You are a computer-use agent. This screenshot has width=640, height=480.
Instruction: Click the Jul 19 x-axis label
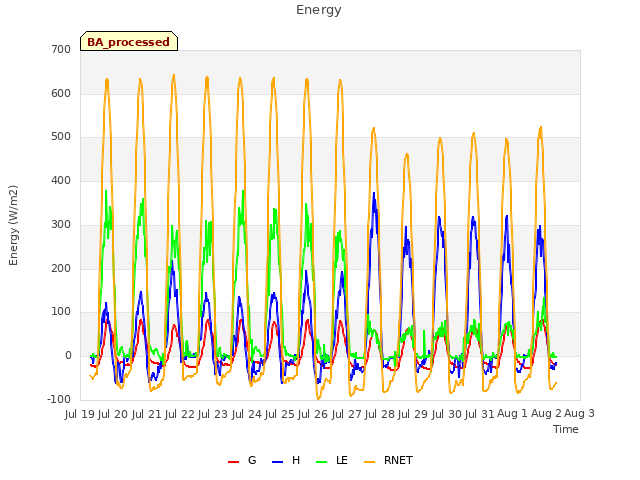(x=80, y=414)
